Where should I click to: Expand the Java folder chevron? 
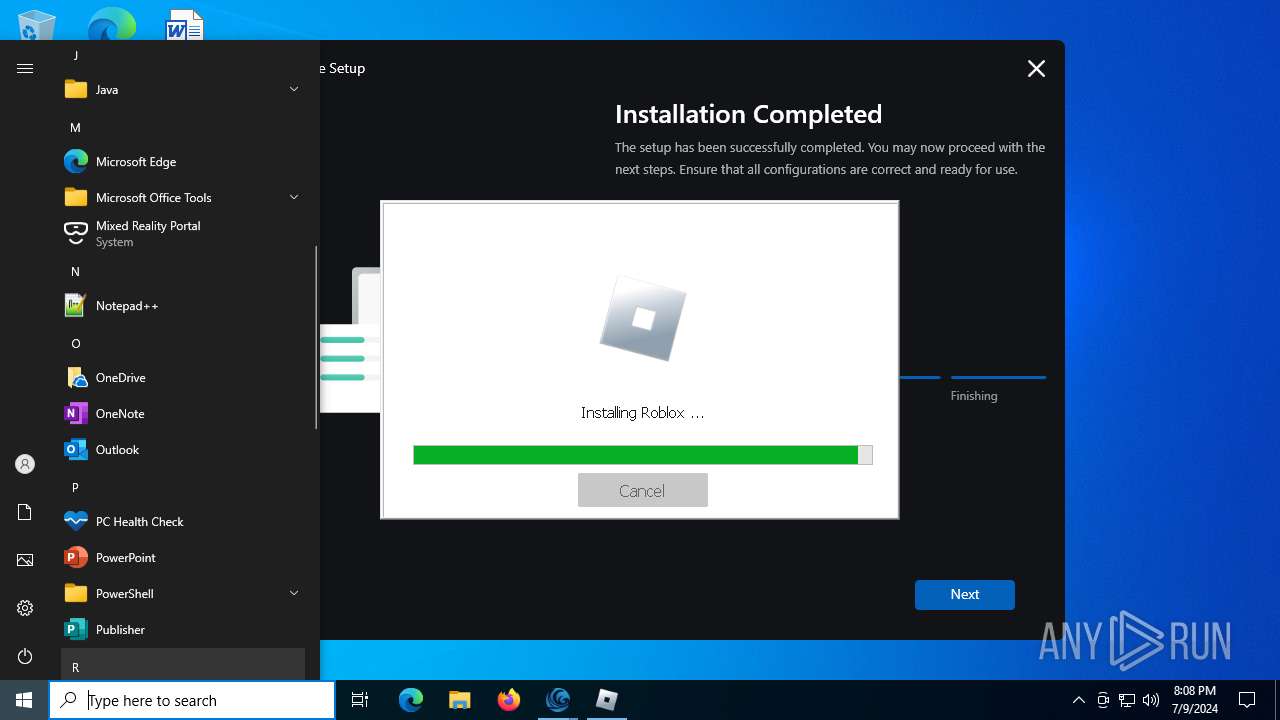pos(294,89)
